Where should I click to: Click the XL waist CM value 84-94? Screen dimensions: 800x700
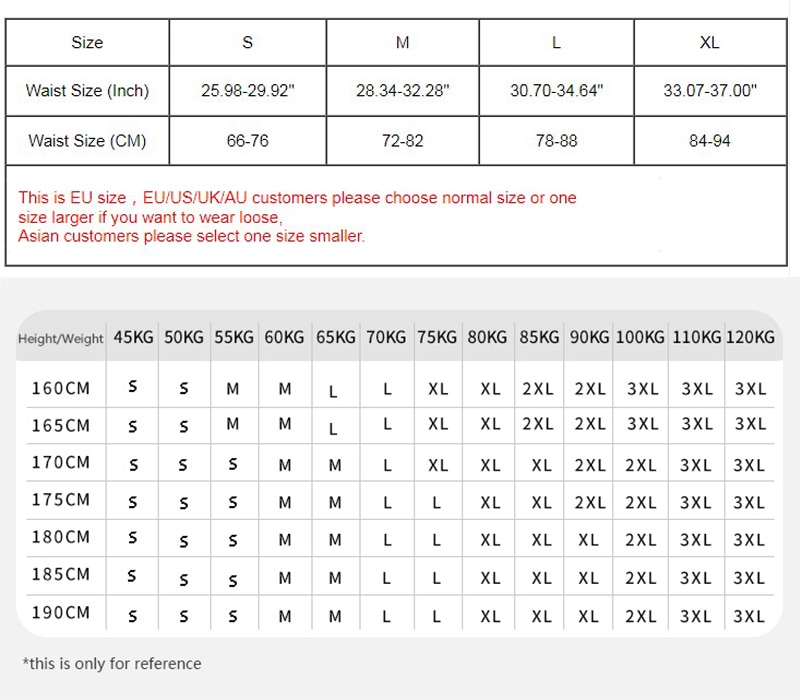point(710,141)
